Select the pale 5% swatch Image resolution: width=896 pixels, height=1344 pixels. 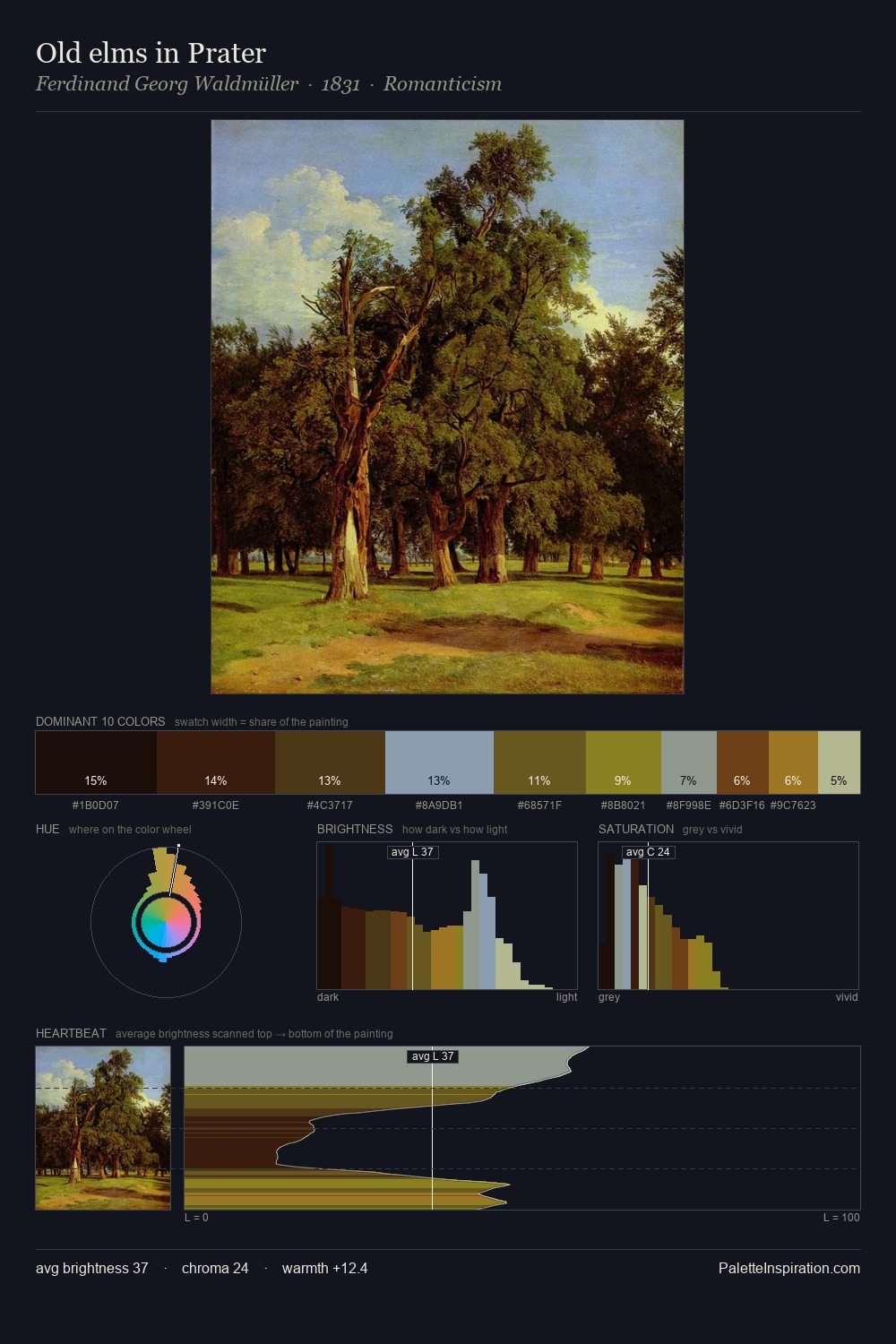point(839,762)
